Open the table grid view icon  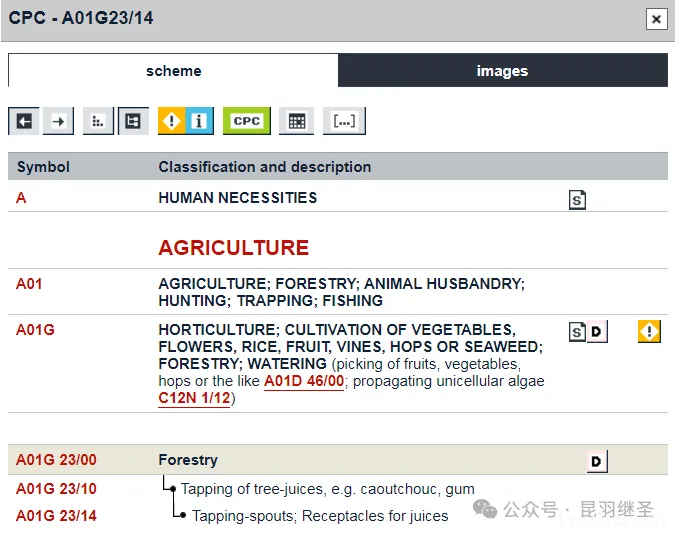pyautogui.click(x=296, y=121)
